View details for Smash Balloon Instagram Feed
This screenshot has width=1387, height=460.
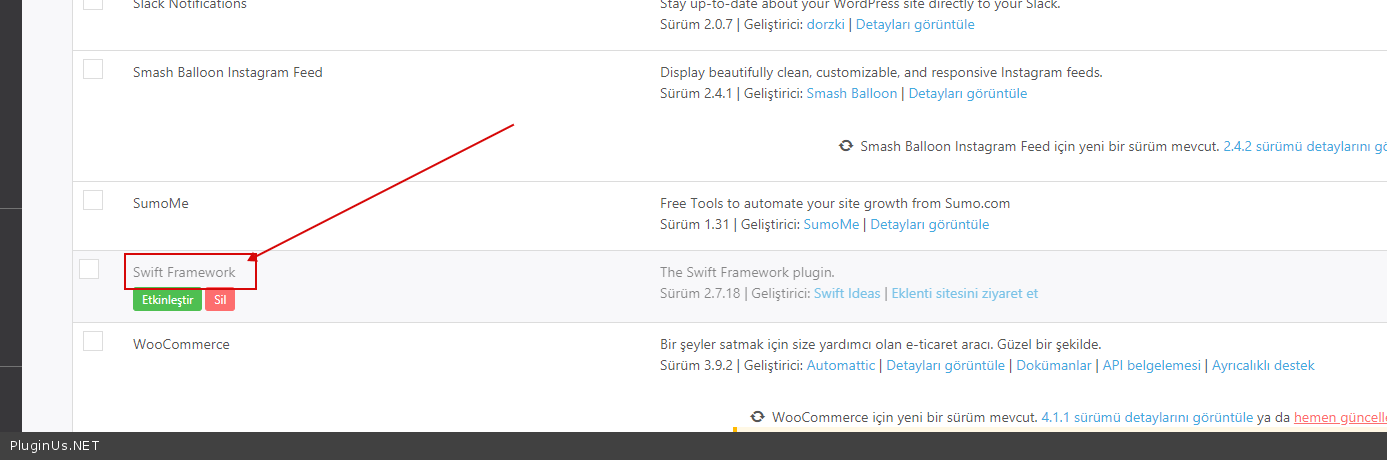click(x=968, y=94)
